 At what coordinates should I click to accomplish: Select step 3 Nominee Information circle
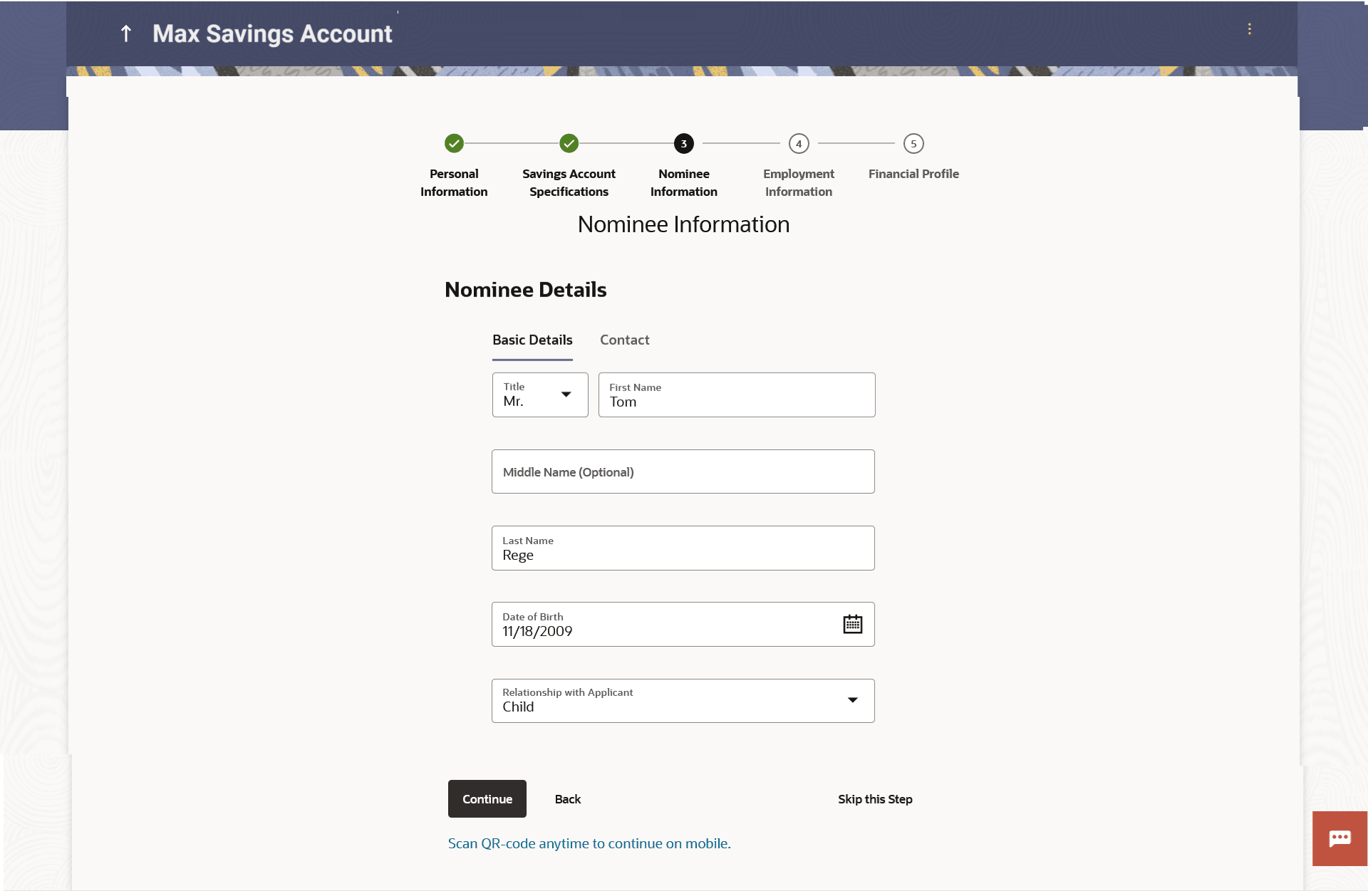[683, 144]
